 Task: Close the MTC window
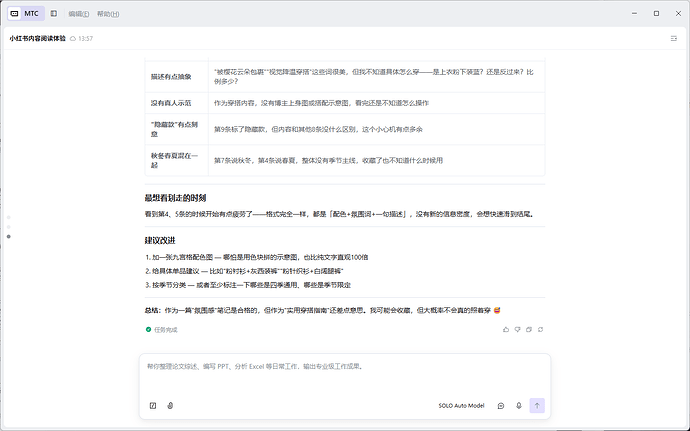point(678,14)
